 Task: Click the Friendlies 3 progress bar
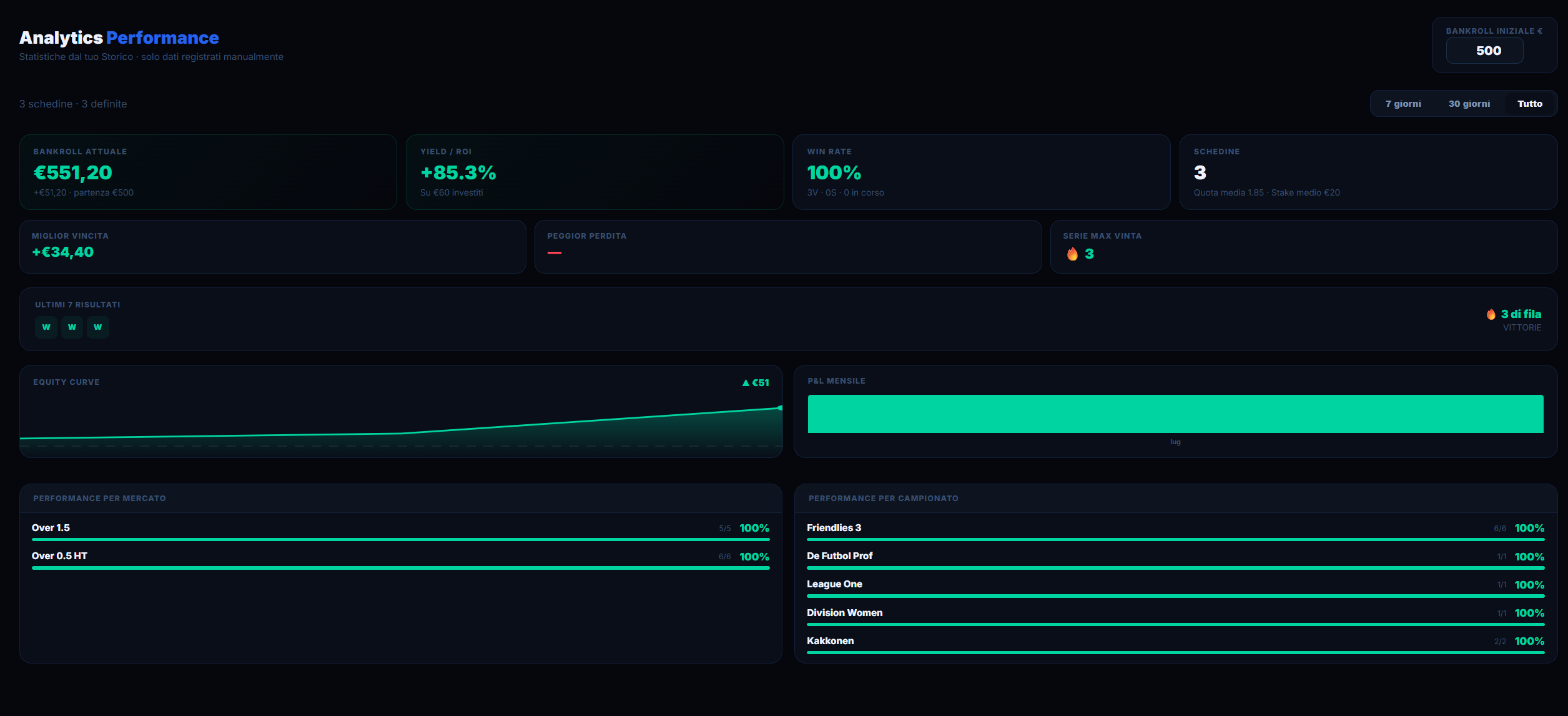pyautogui.click(x=1175, y=539)
